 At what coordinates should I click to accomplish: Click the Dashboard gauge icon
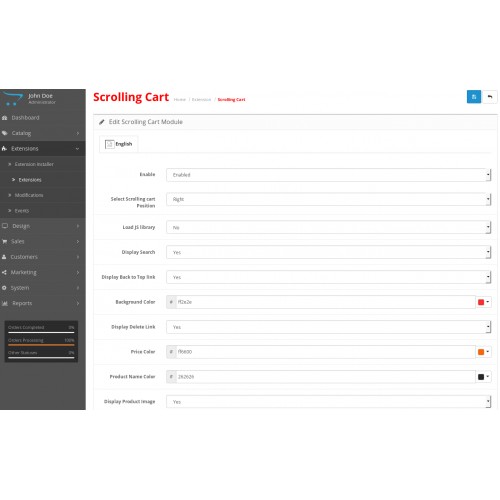click(5, 118)
